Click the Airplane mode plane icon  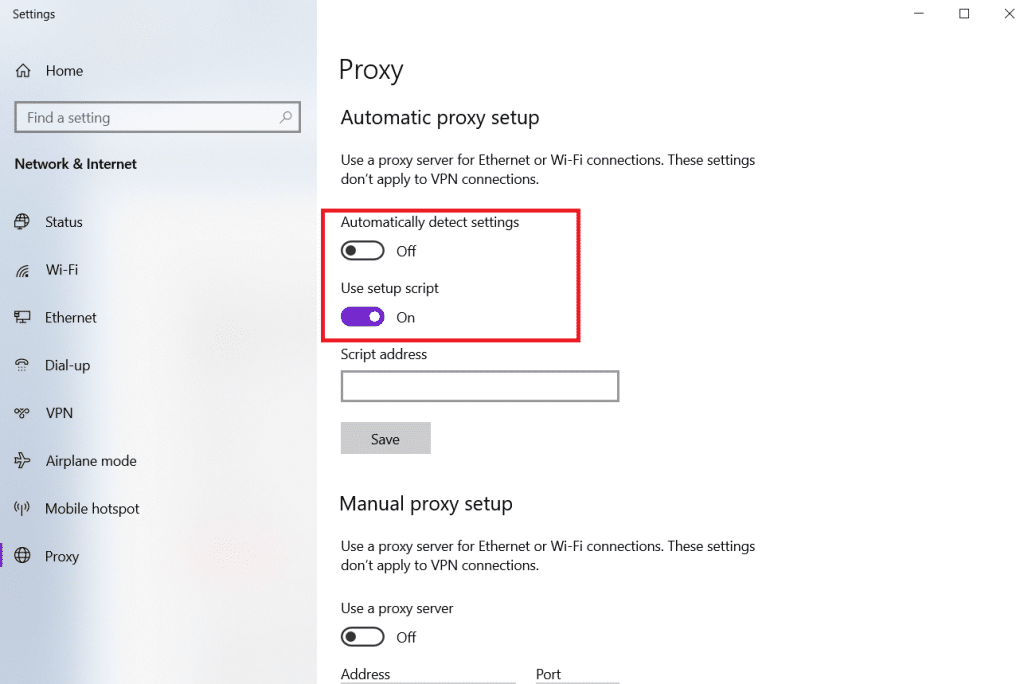[22, 460]
